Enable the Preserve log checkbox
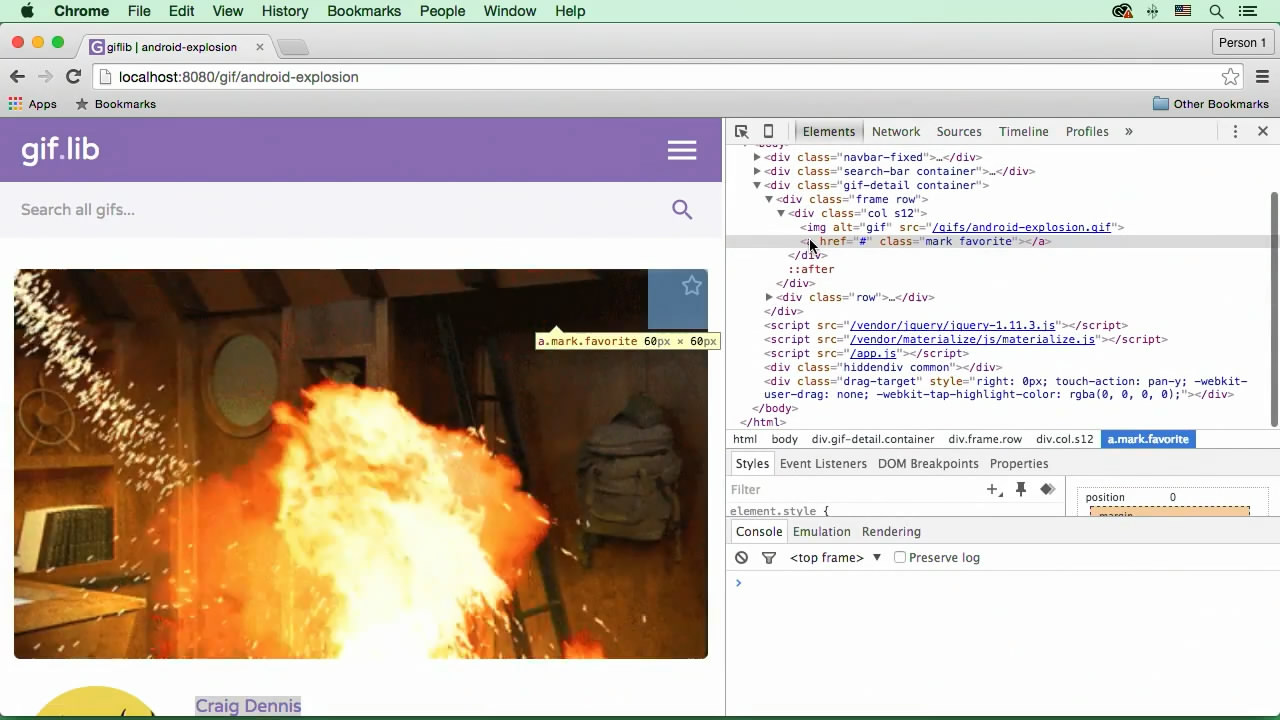1280x720 pixels. (x=900, y=558)
